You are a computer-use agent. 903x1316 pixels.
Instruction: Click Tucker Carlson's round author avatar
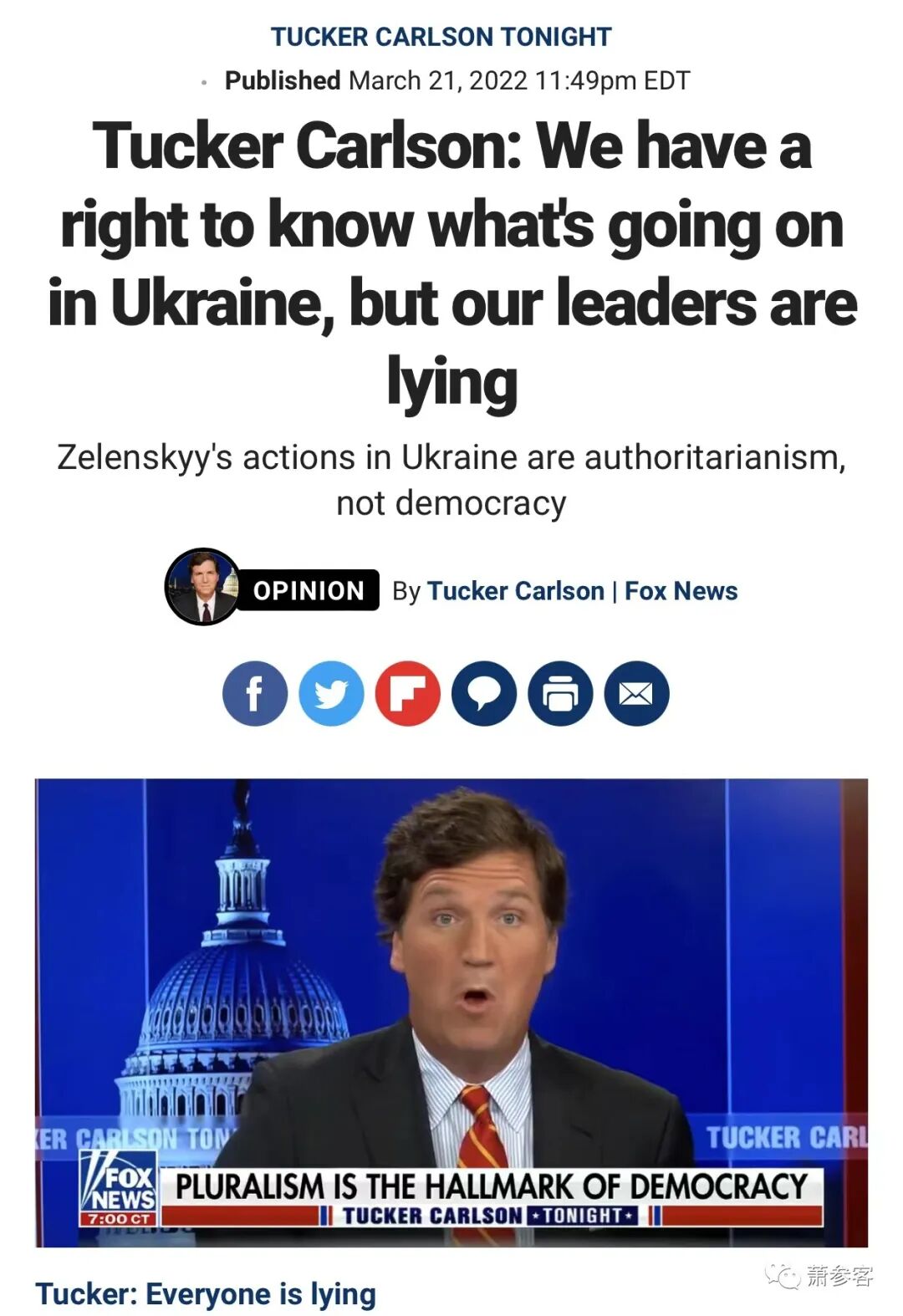coord(202,587)
